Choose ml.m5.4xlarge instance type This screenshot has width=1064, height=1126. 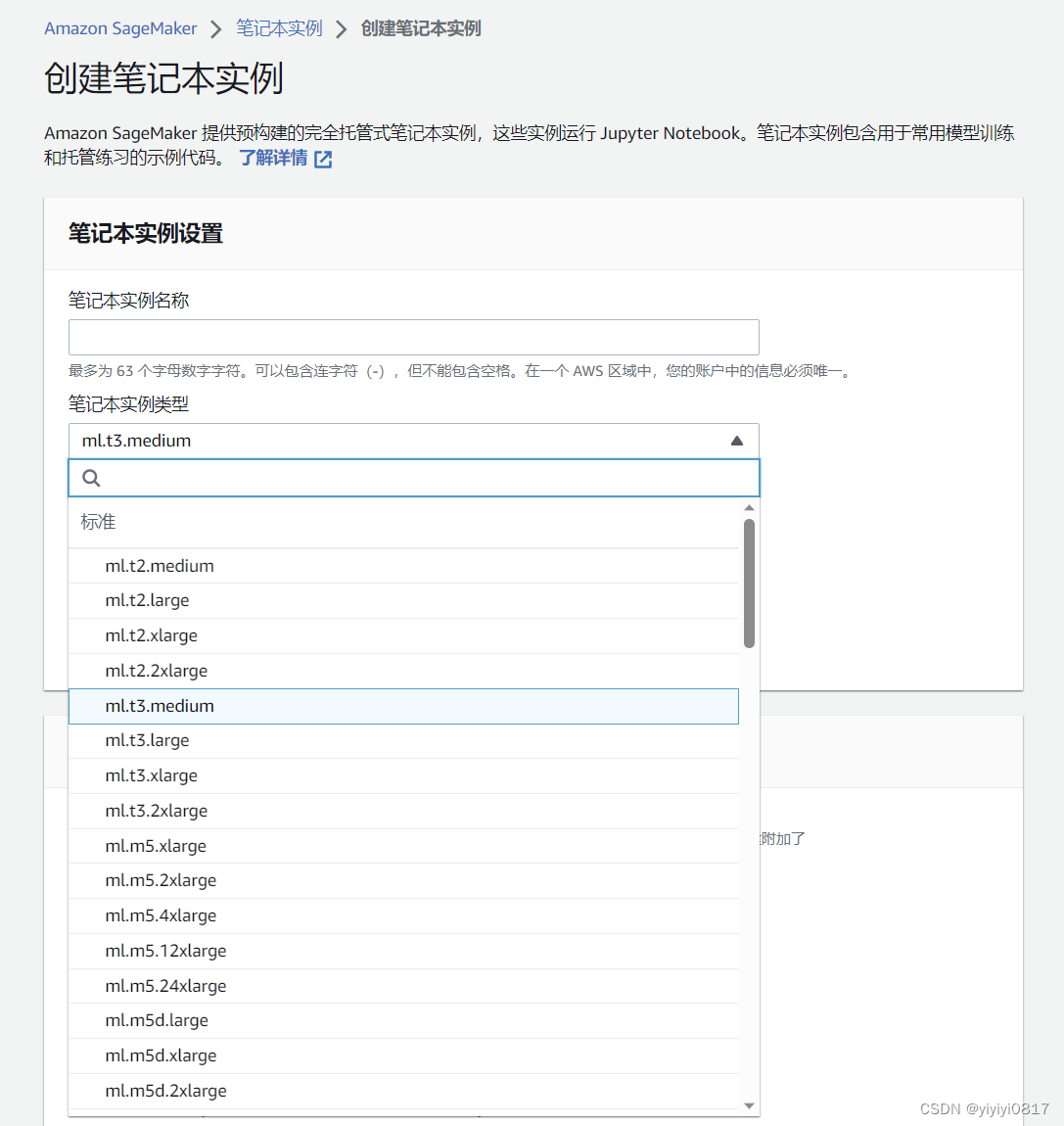tap(403, 915)
